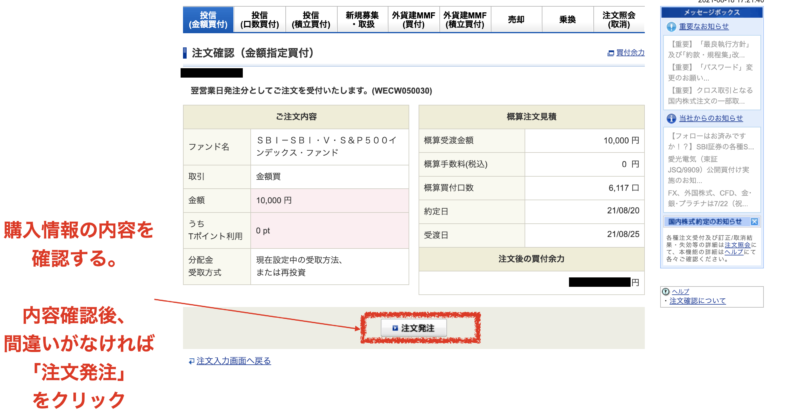Open the 「最良執行方針」 notice entry

(711, 50)
